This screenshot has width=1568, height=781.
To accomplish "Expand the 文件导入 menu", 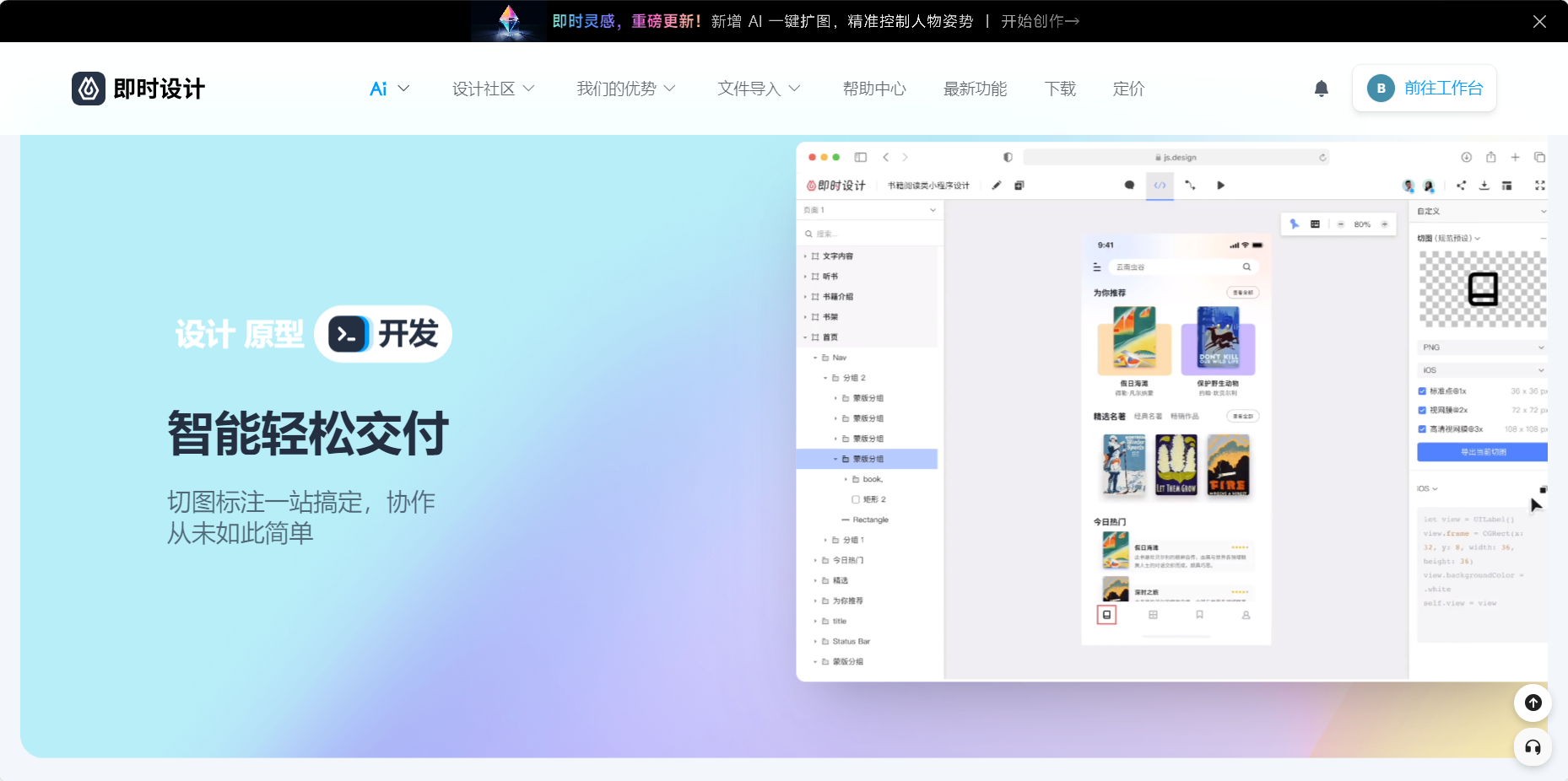I will coord(759,89).
